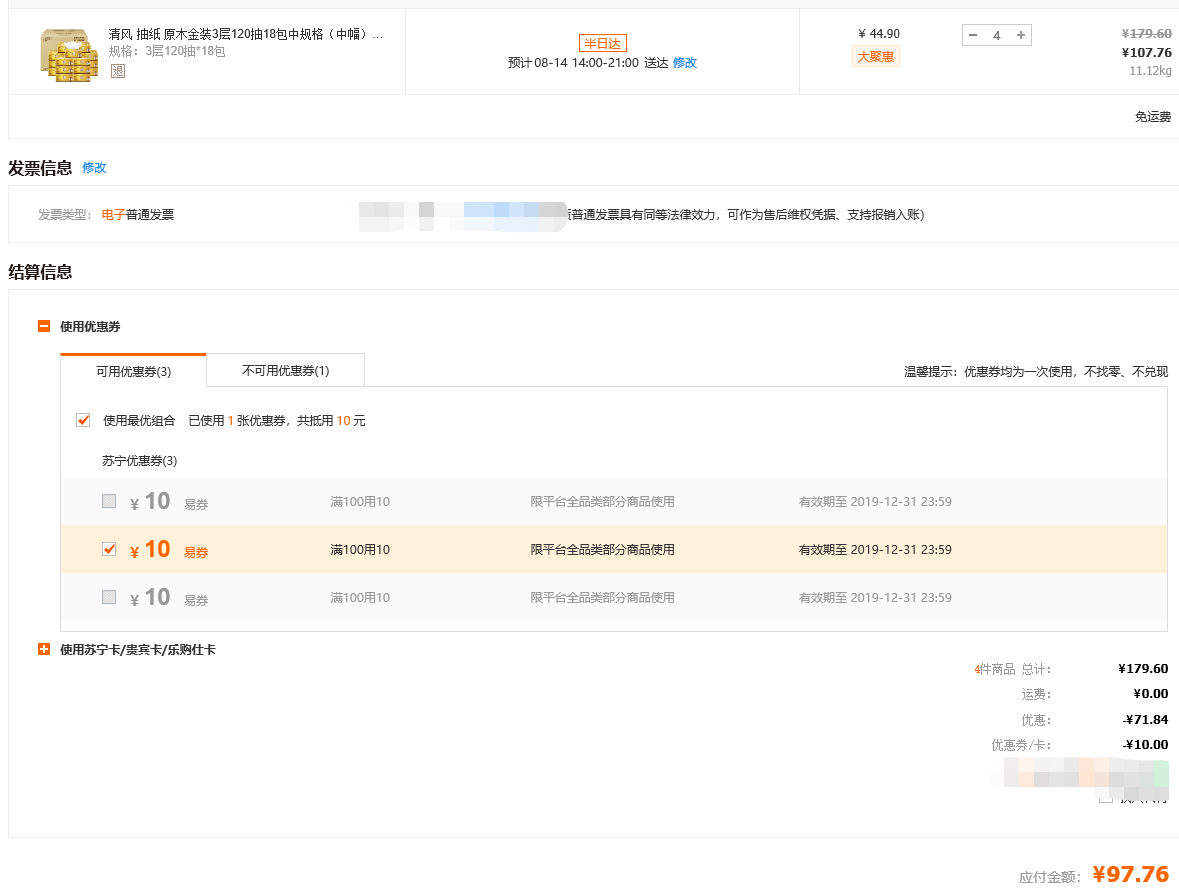Image resolution: width=1179 pixels, height=892 pixels.
Task: Check the last ¥10 易券 coupon
Action: pyautogui.click(x=109, y=597)
